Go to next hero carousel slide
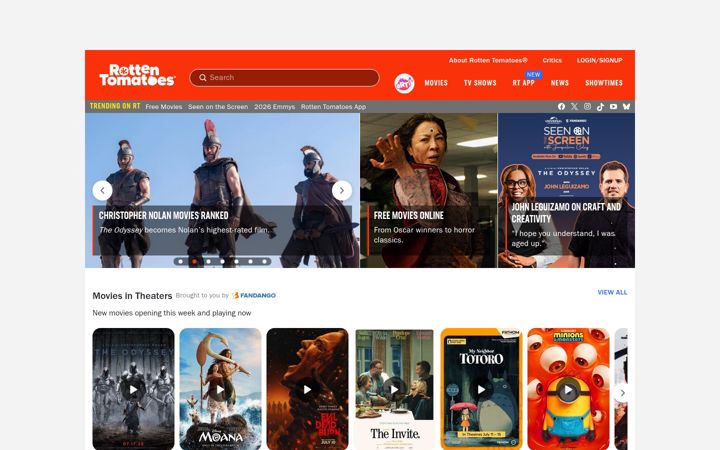Viewport: 720px width, 450px height. coord(342,191)
